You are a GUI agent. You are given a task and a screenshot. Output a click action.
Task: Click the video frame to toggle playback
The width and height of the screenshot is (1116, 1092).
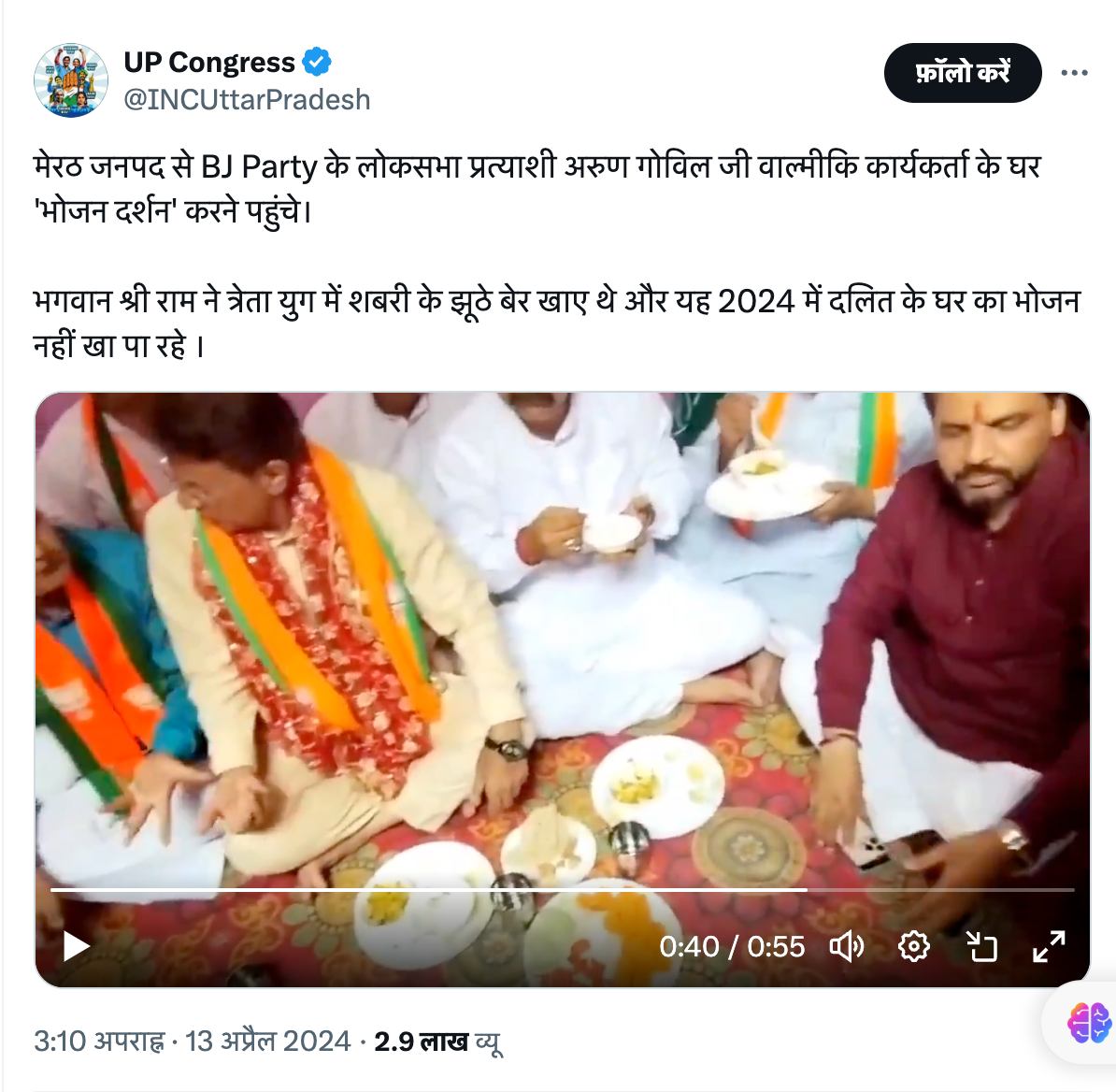click(x=563, y=640)
